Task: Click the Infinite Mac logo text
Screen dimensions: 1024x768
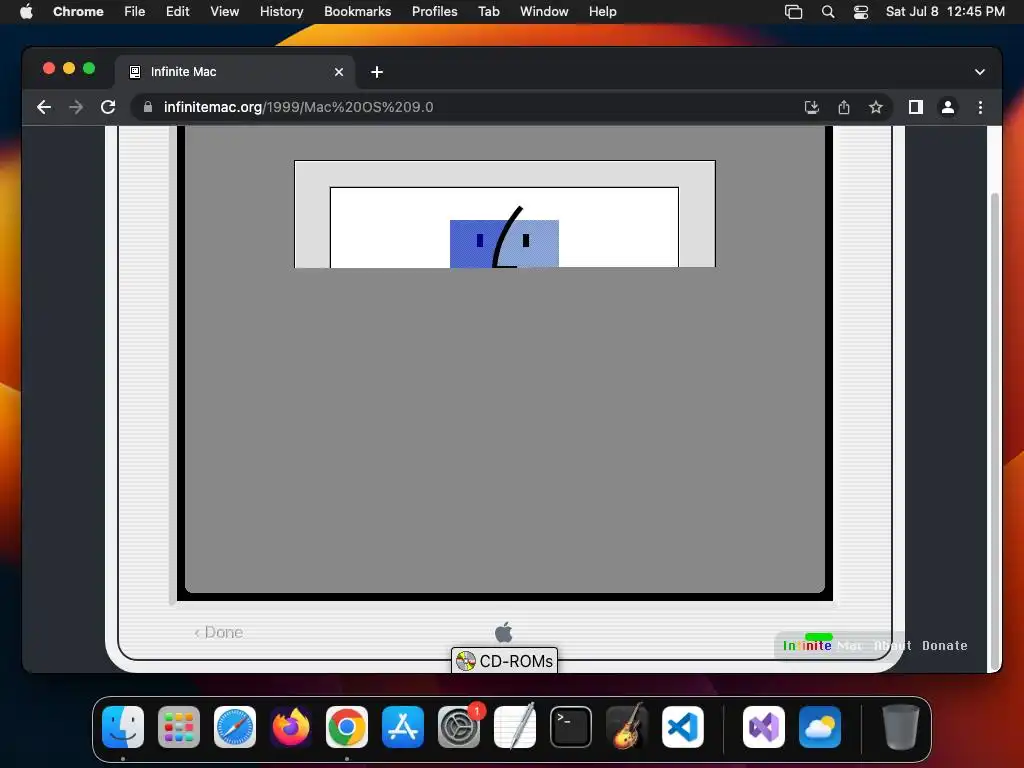Action: [x=823, y=645]
